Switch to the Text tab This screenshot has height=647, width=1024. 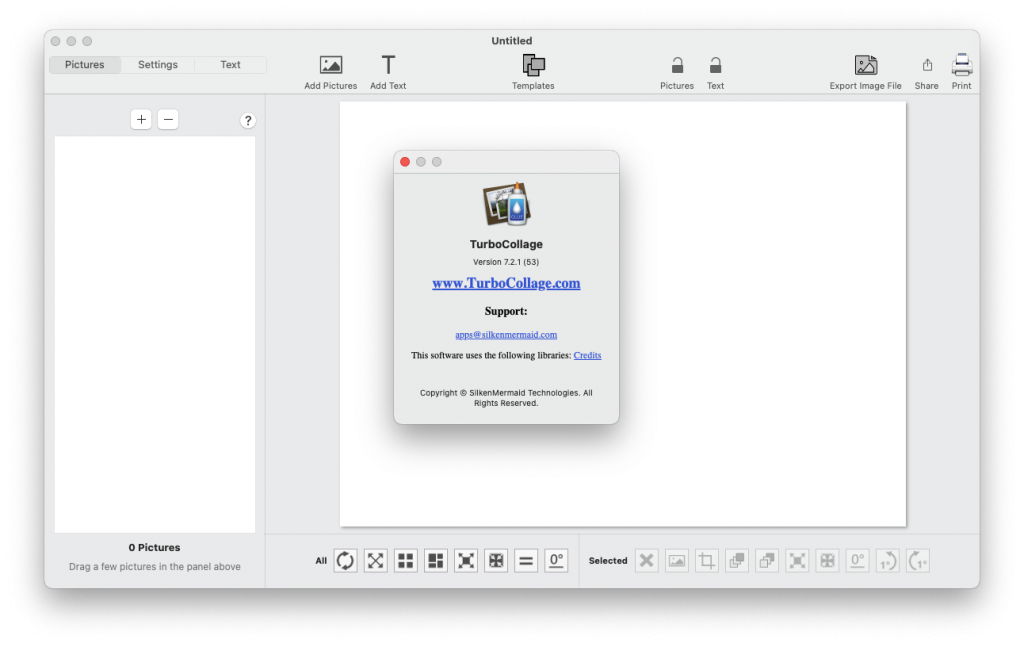(x=230, y=65)
